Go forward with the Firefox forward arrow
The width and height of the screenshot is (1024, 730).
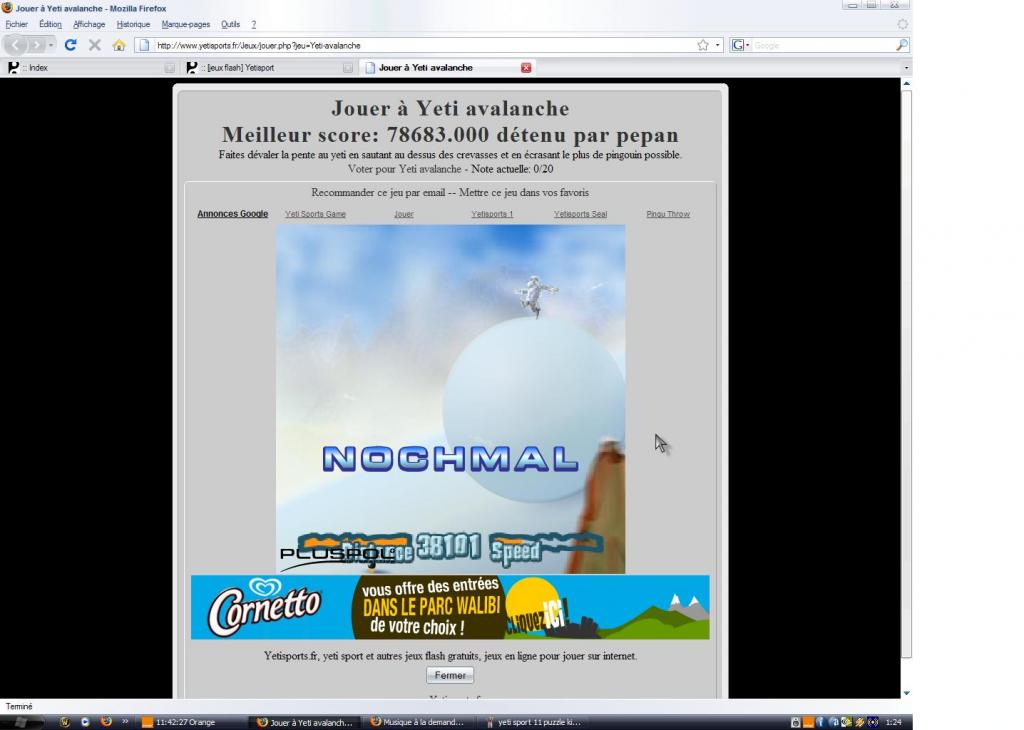coord(36,45)
